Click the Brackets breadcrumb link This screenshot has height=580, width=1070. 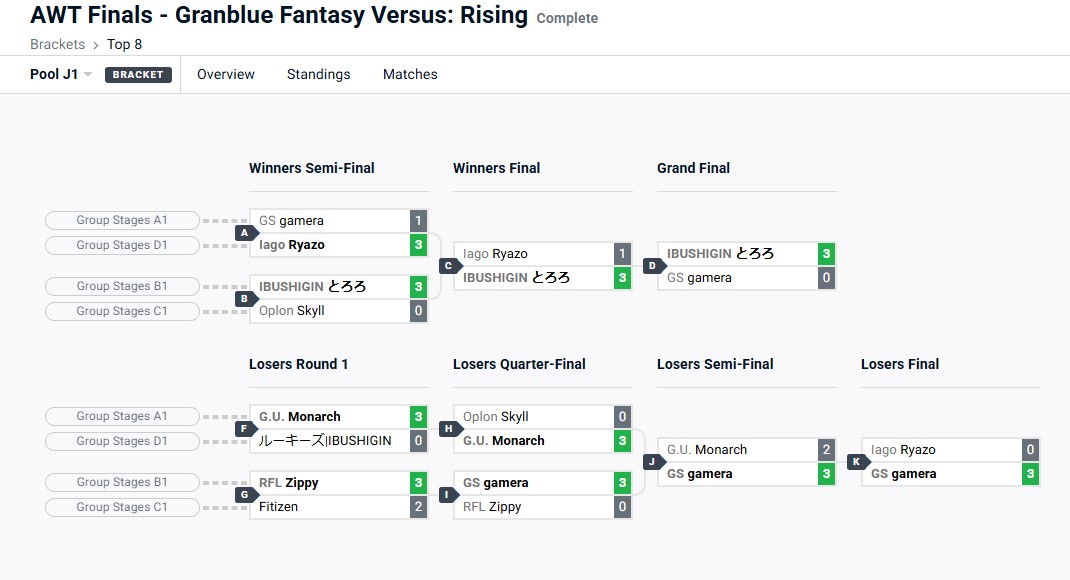click(x=57, y=44)
